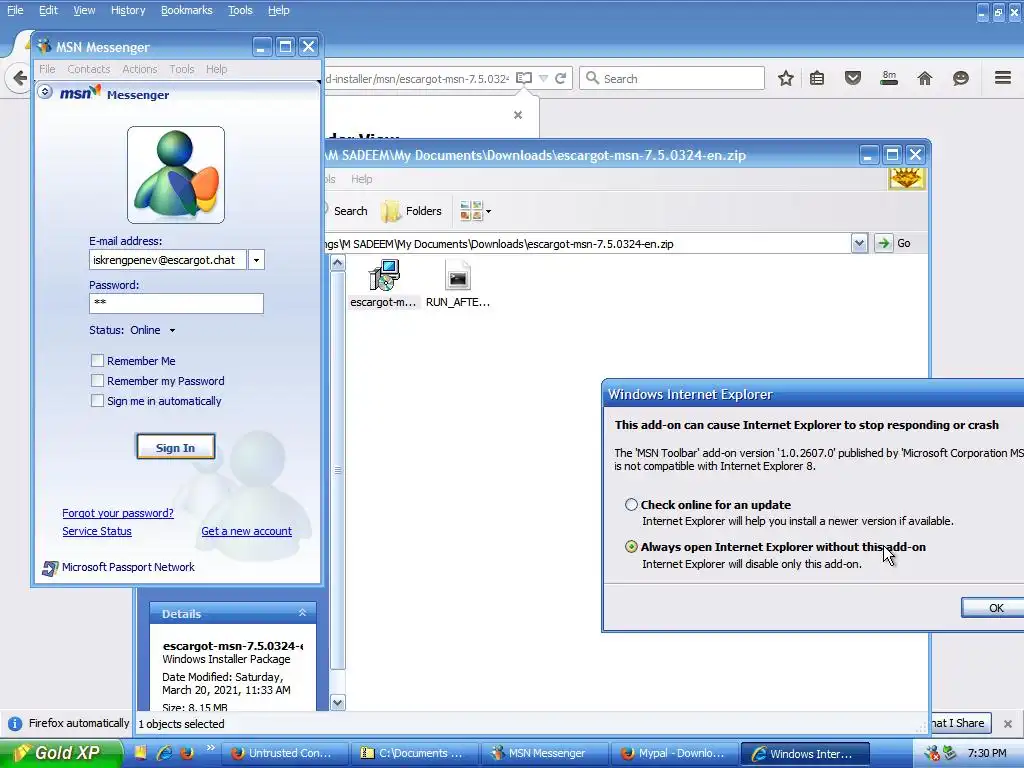Click the bookmark star icon in Firefox
Image resolution: width=1024 pixels, height=768 pixels.
coord(786,78)
